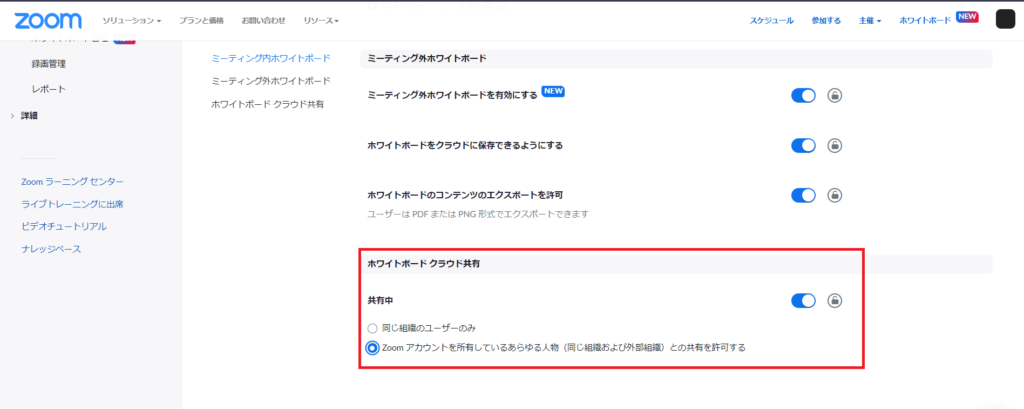Turn off the 共有中 toggle
1024x409 pixels.
[x=803, y=300]
